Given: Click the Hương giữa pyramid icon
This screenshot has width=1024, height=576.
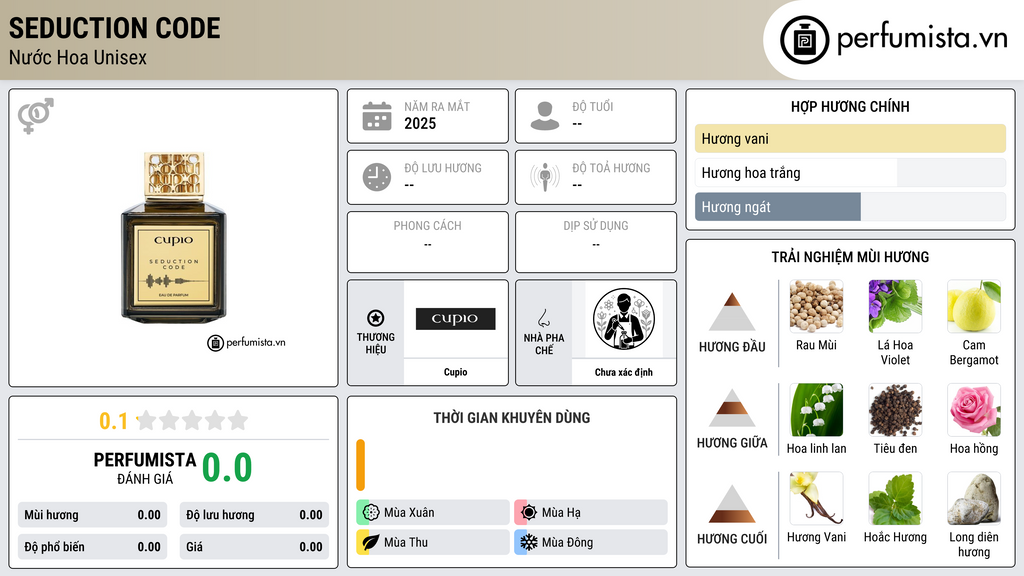Looking at the screenshot, I should click(732, 408).
